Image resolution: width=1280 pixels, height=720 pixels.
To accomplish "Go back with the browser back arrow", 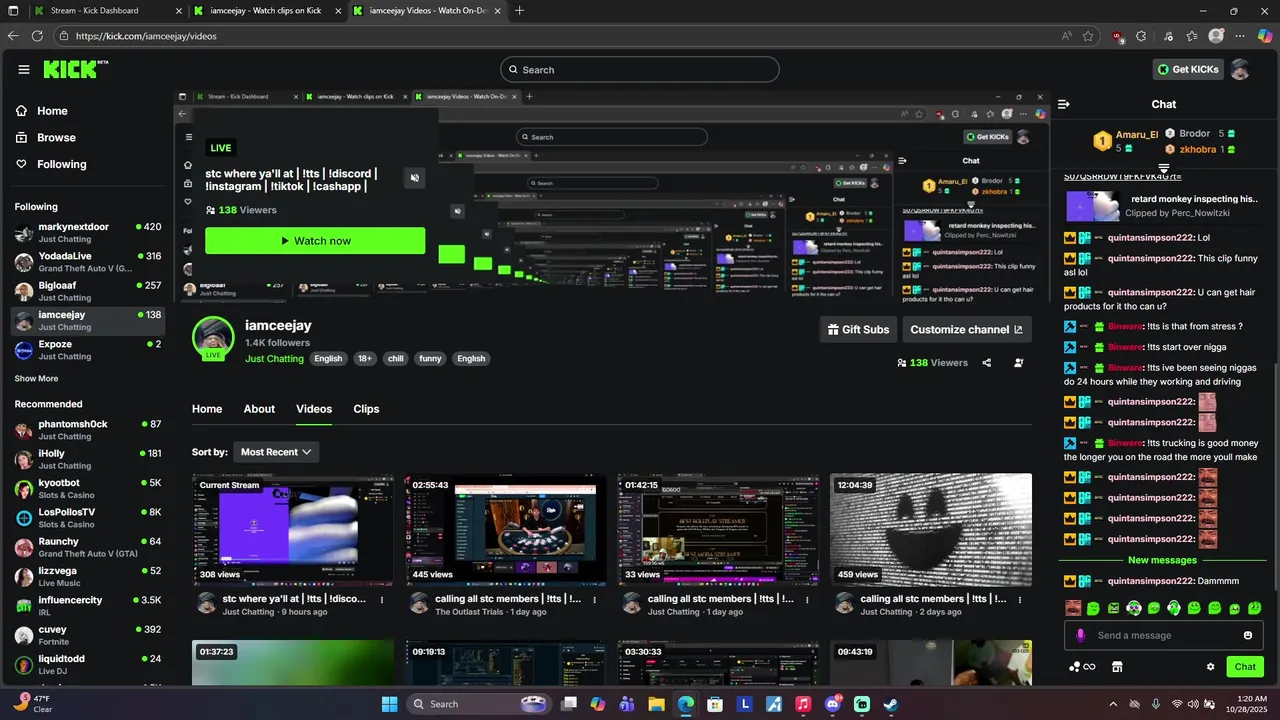I will pos(13,36).
